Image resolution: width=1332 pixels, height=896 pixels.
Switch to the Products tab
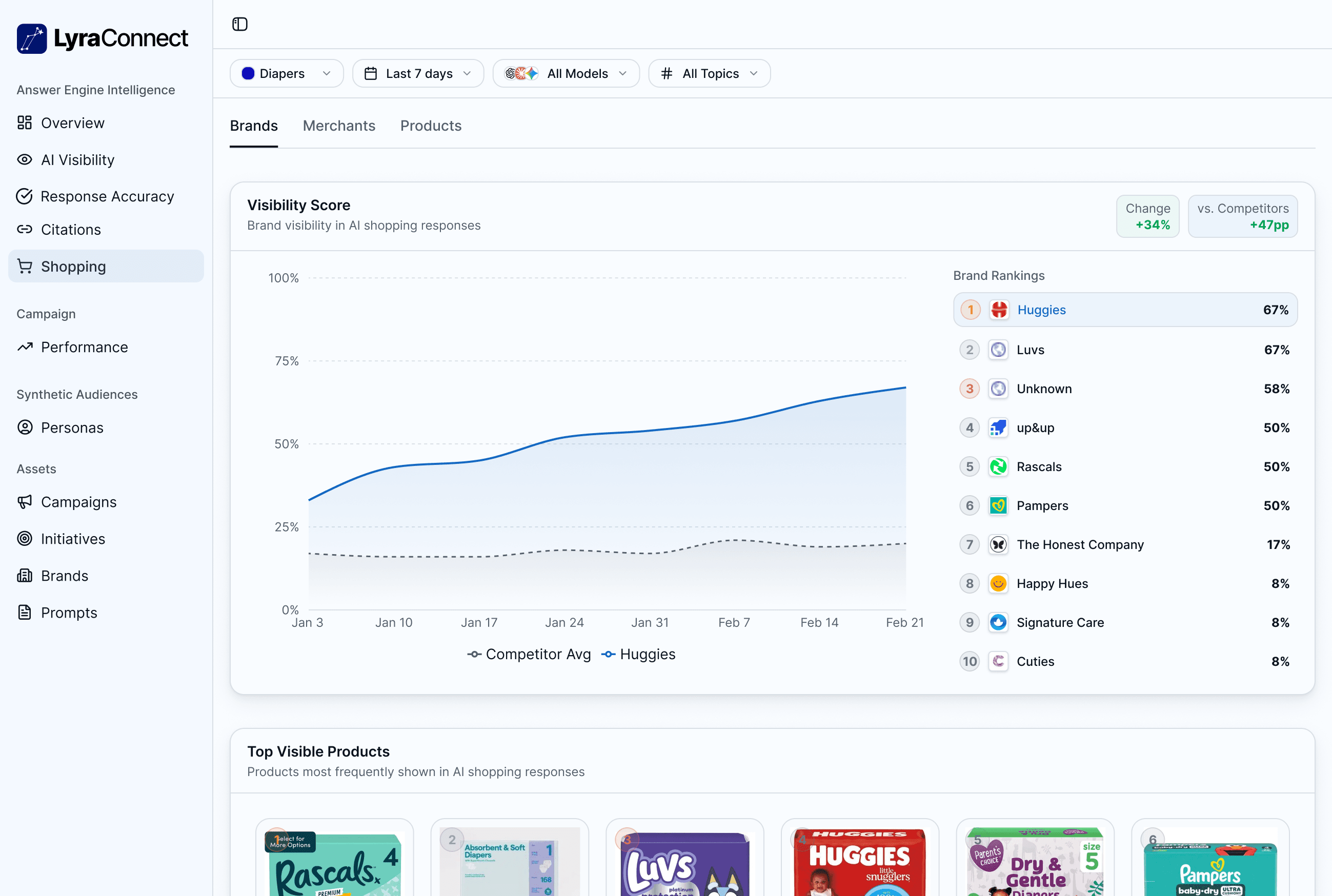click(431, 126)
